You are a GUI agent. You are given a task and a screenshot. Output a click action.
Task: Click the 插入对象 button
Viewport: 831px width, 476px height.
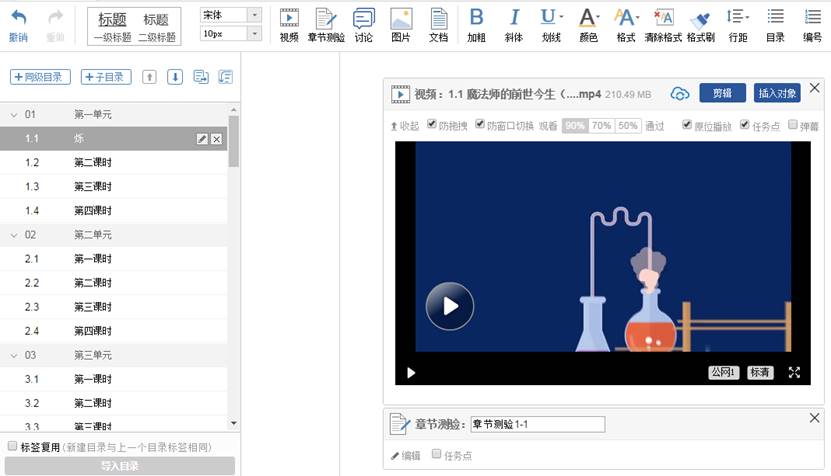coord(777,93)
